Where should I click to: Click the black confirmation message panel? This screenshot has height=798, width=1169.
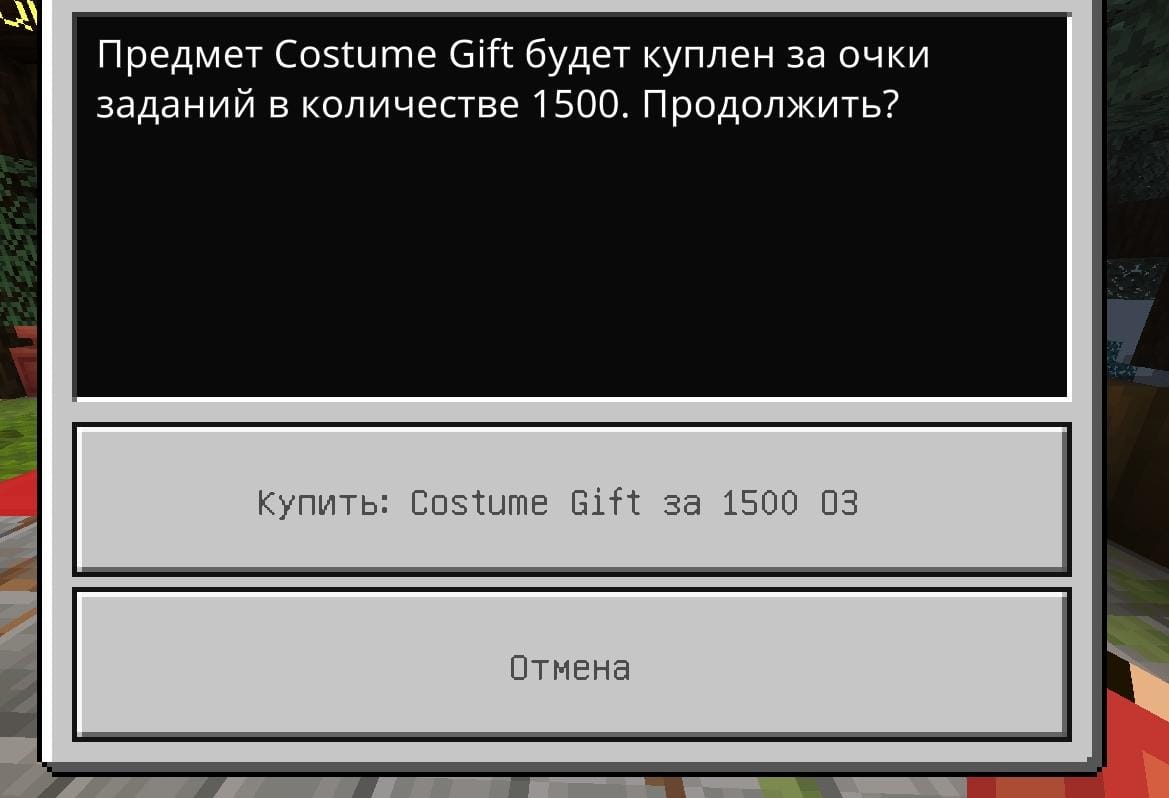tap(571, 207)
